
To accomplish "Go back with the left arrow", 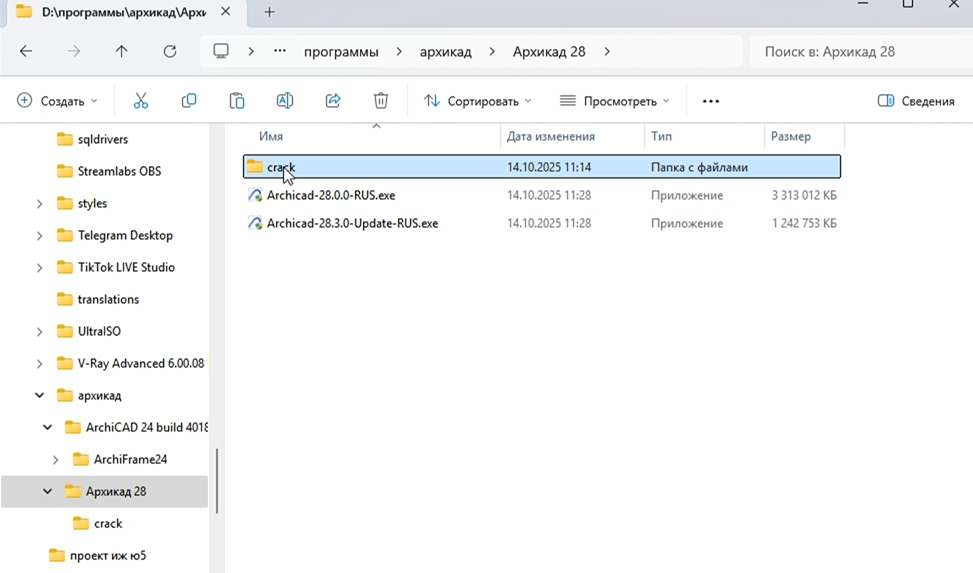I will (x=26, y=52).
